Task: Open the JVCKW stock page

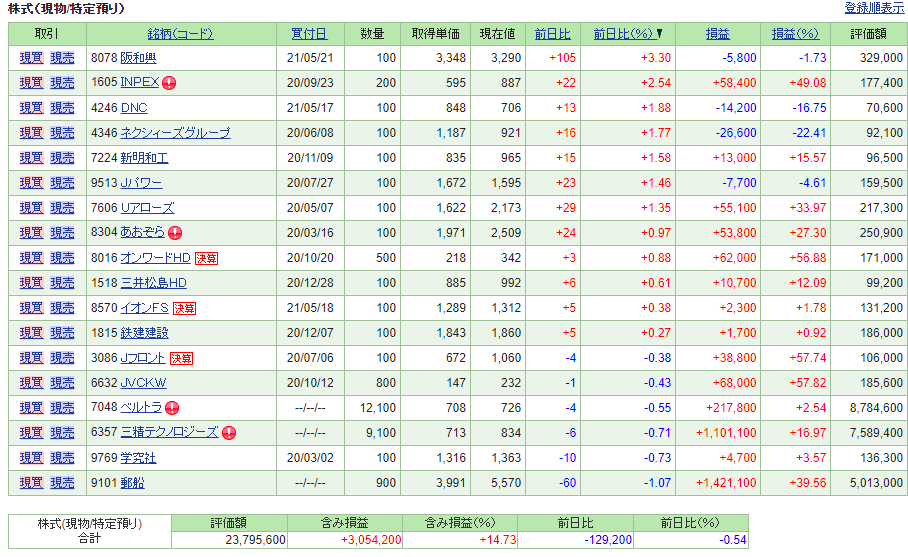Action: pyautogui.click(x=143, y=383)
